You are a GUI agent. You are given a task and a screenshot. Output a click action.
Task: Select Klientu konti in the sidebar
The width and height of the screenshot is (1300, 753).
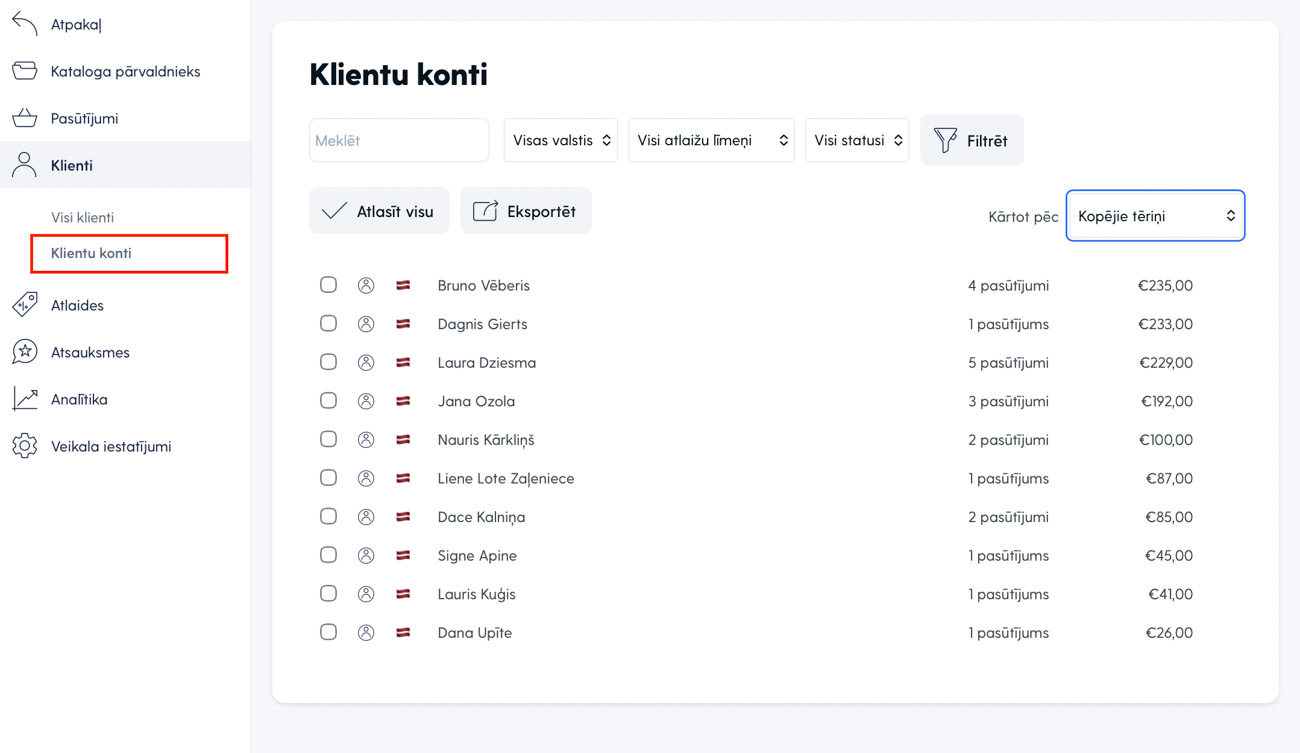click(91, 253)
